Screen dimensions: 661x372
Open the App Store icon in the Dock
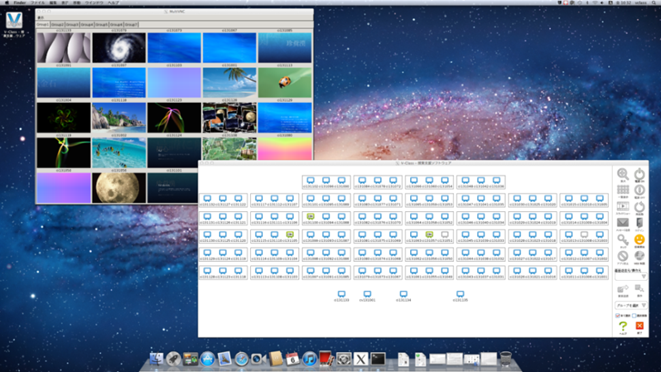207,359
